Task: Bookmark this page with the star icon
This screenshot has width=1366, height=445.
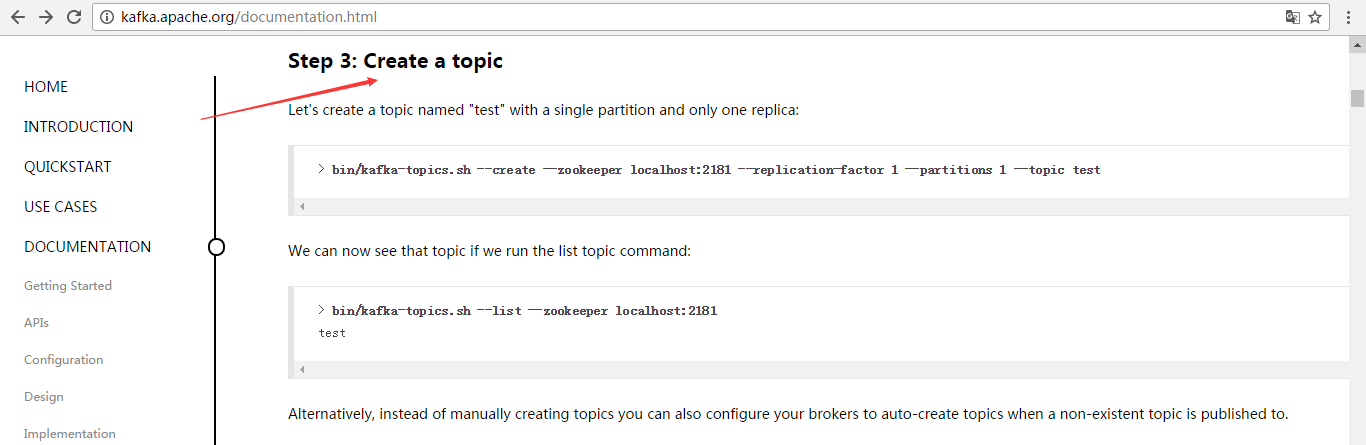Action: [x=1315, y=17]
